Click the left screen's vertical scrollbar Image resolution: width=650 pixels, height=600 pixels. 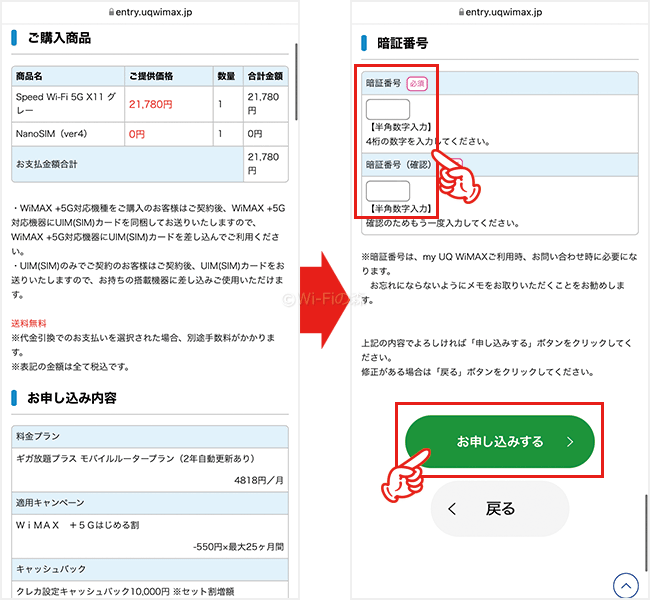[296, 82]
